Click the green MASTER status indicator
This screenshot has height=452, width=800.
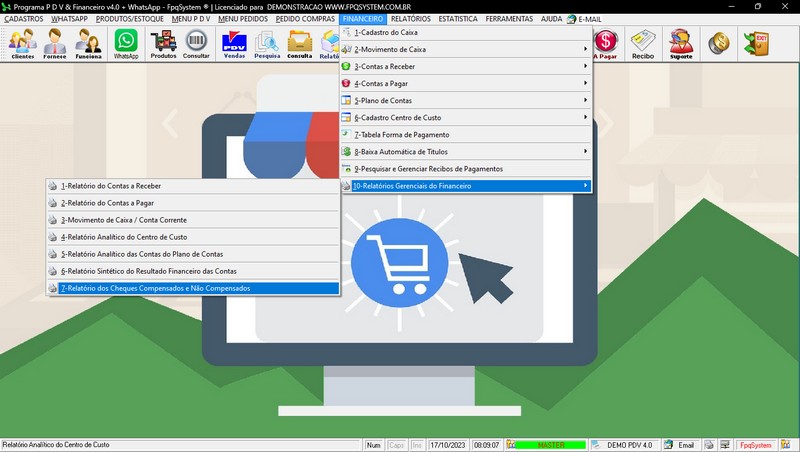click(x=551, y=445)
